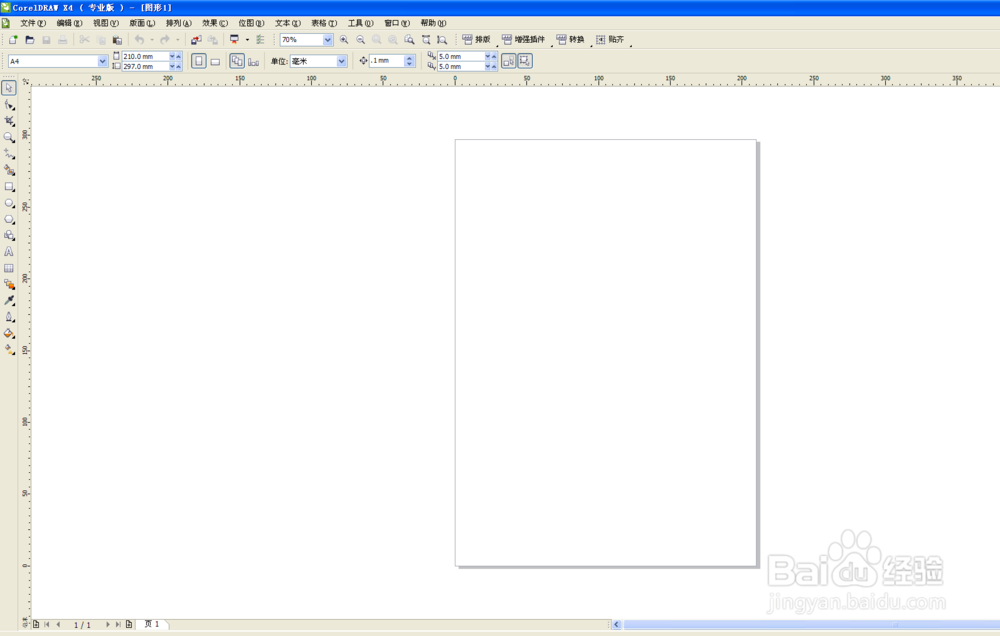Open duplicate distance Y 5.0 mm dropdown

488,66
